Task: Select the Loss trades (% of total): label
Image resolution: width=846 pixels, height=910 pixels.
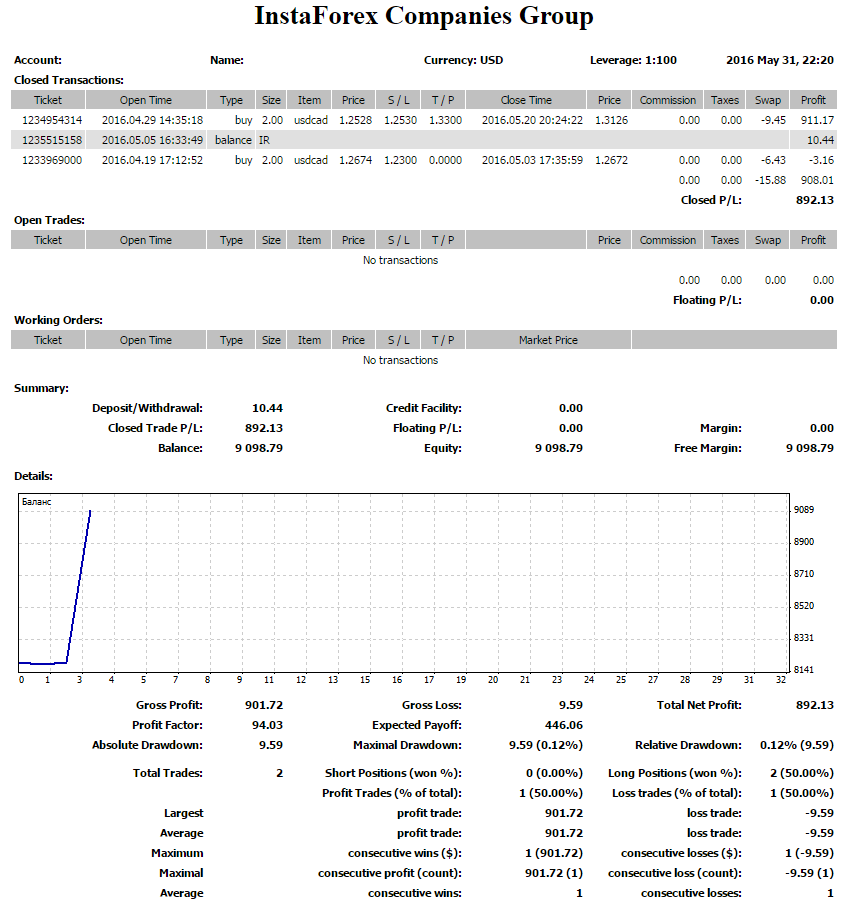Action: pos(677,793)
